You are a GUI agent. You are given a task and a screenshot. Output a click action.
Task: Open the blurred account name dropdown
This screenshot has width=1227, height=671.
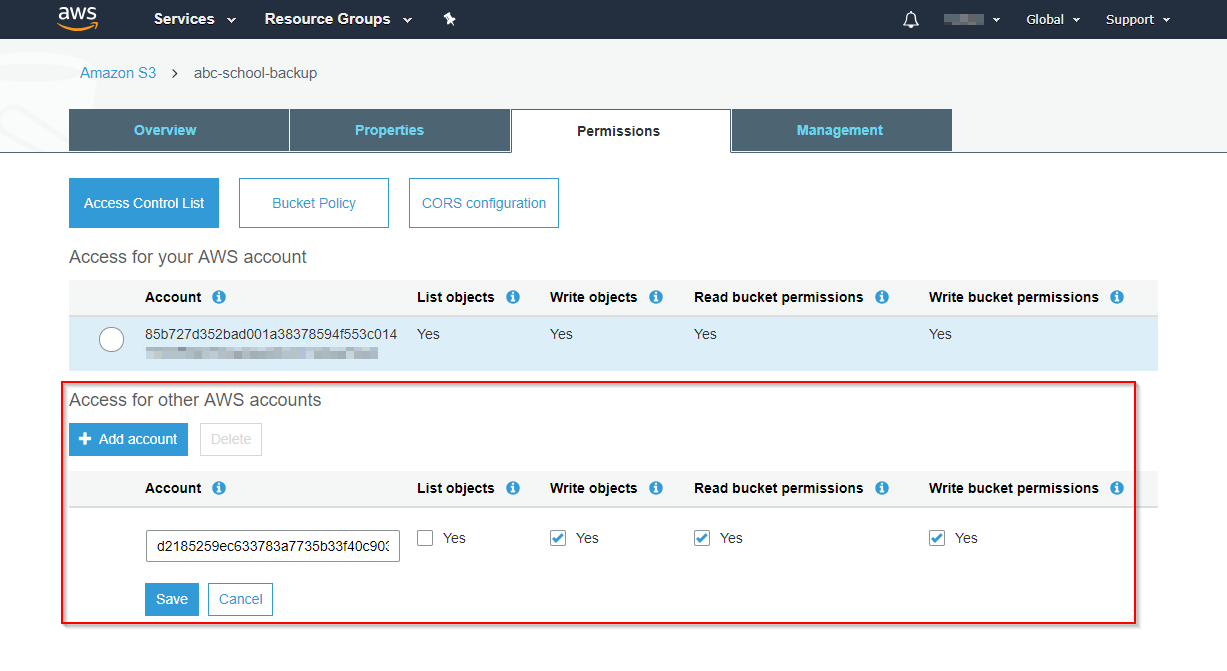[972, 19]
